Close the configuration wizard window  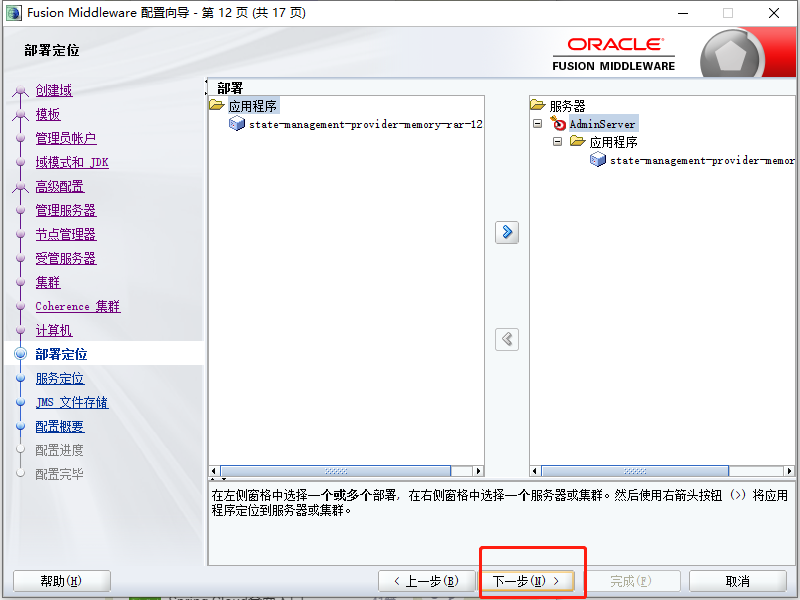(774, 13)
